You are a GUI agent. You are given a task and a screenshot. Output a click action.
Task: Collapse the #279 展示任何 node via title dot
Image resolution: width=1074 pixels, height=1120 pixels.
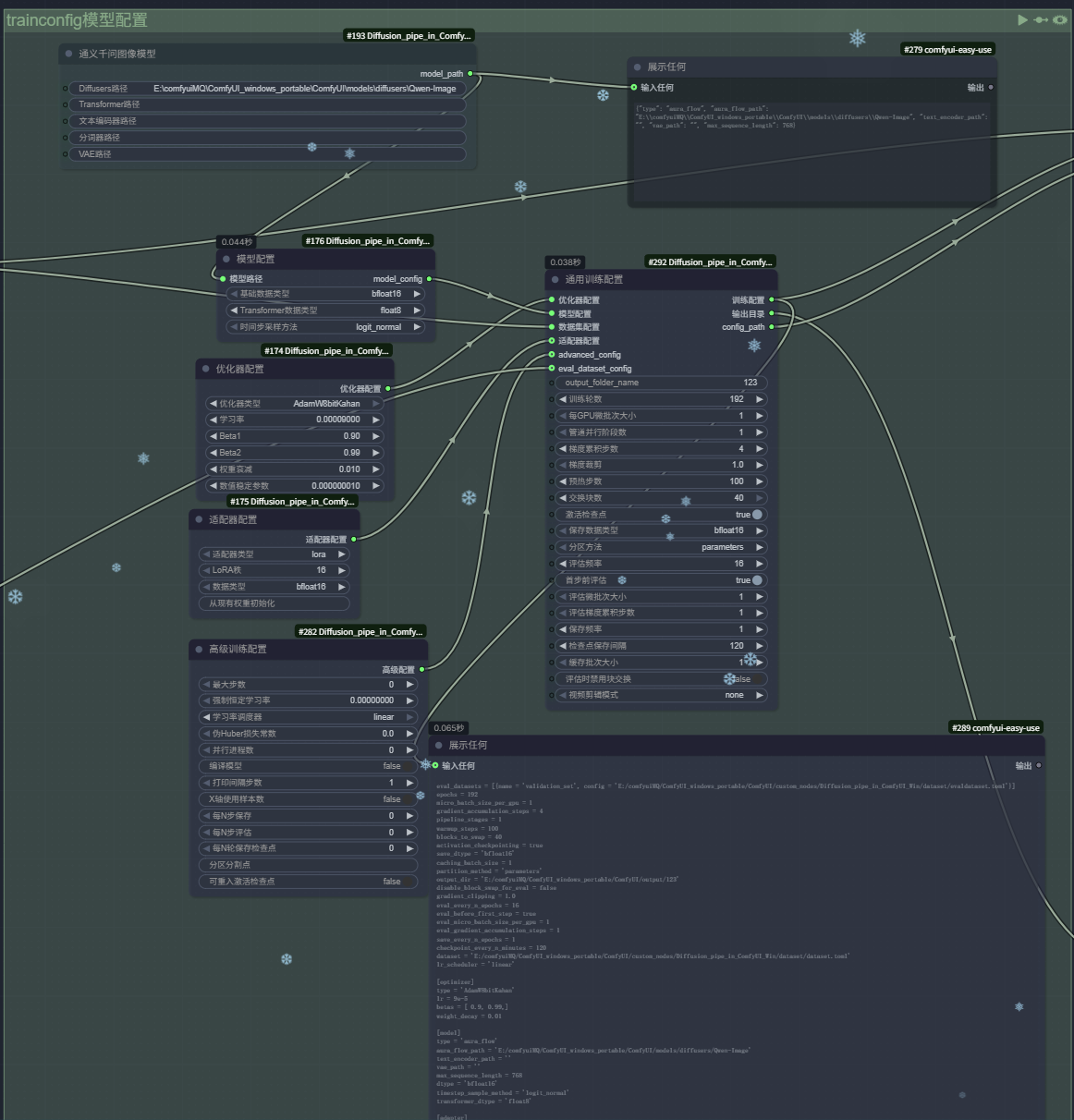point(638,67)
